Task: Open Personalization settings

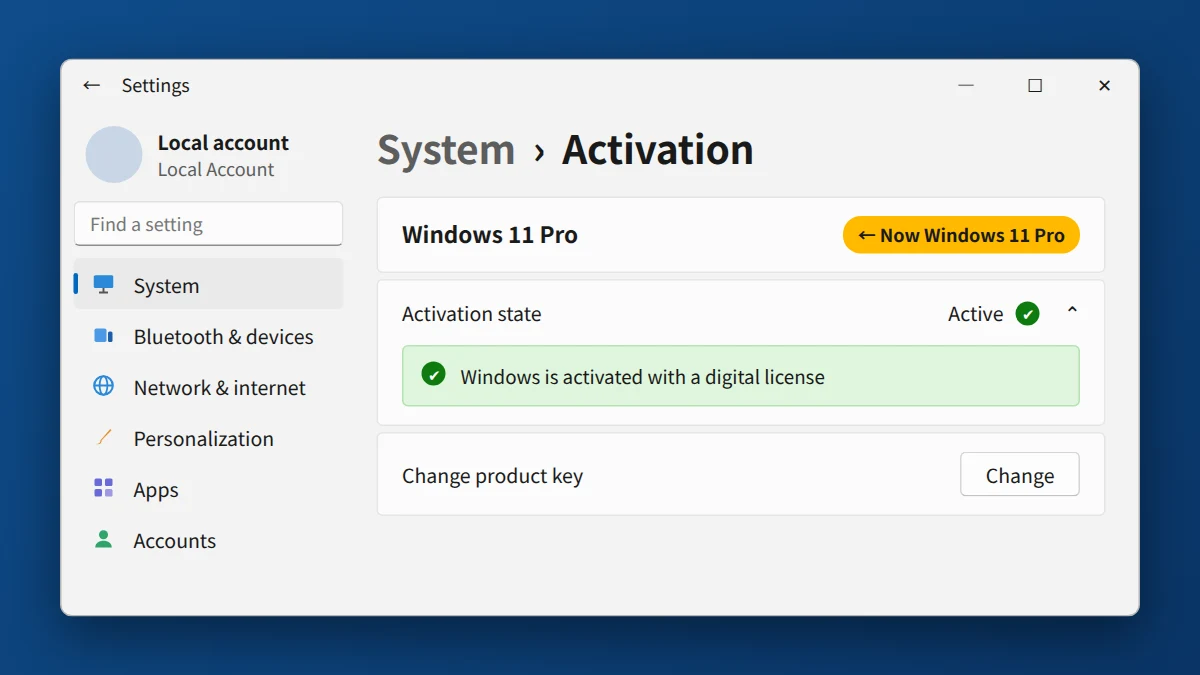Action: [208, 438]
